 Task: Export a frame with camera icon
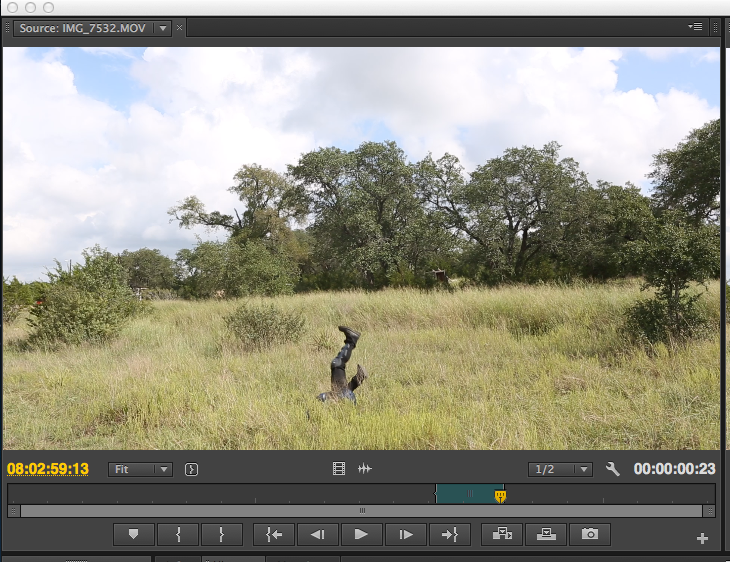[x=590, y=534]
